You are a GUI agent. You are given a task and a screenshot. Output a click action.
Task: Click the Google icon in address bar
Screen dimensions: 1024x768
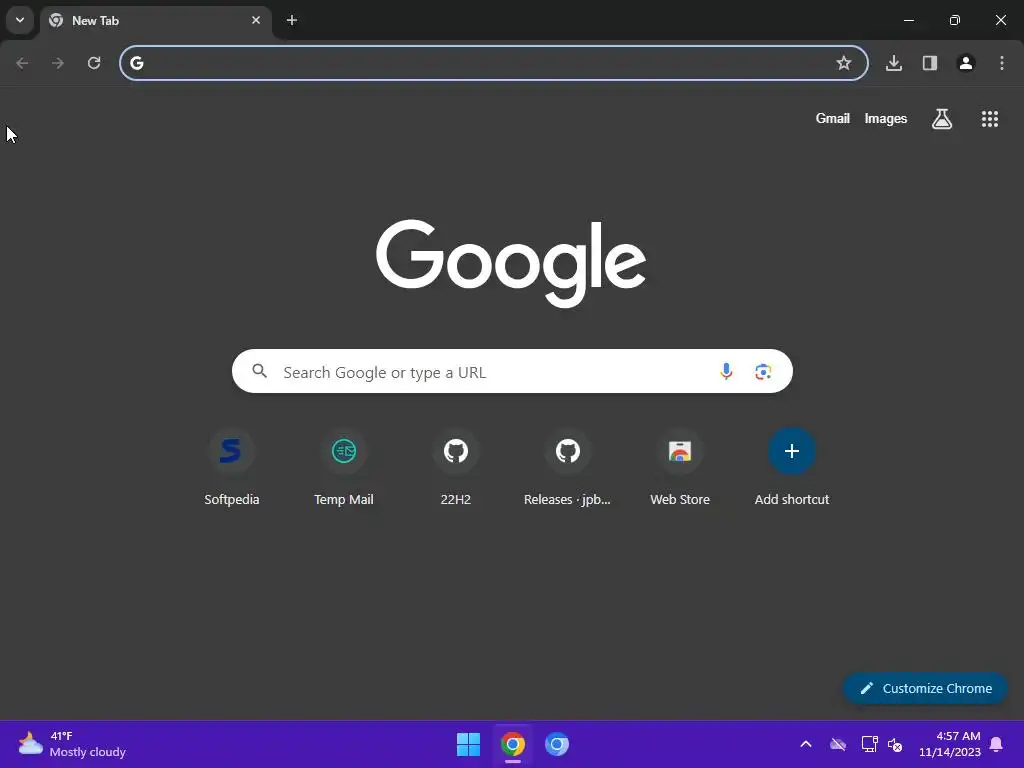click(x=136, y=63)
